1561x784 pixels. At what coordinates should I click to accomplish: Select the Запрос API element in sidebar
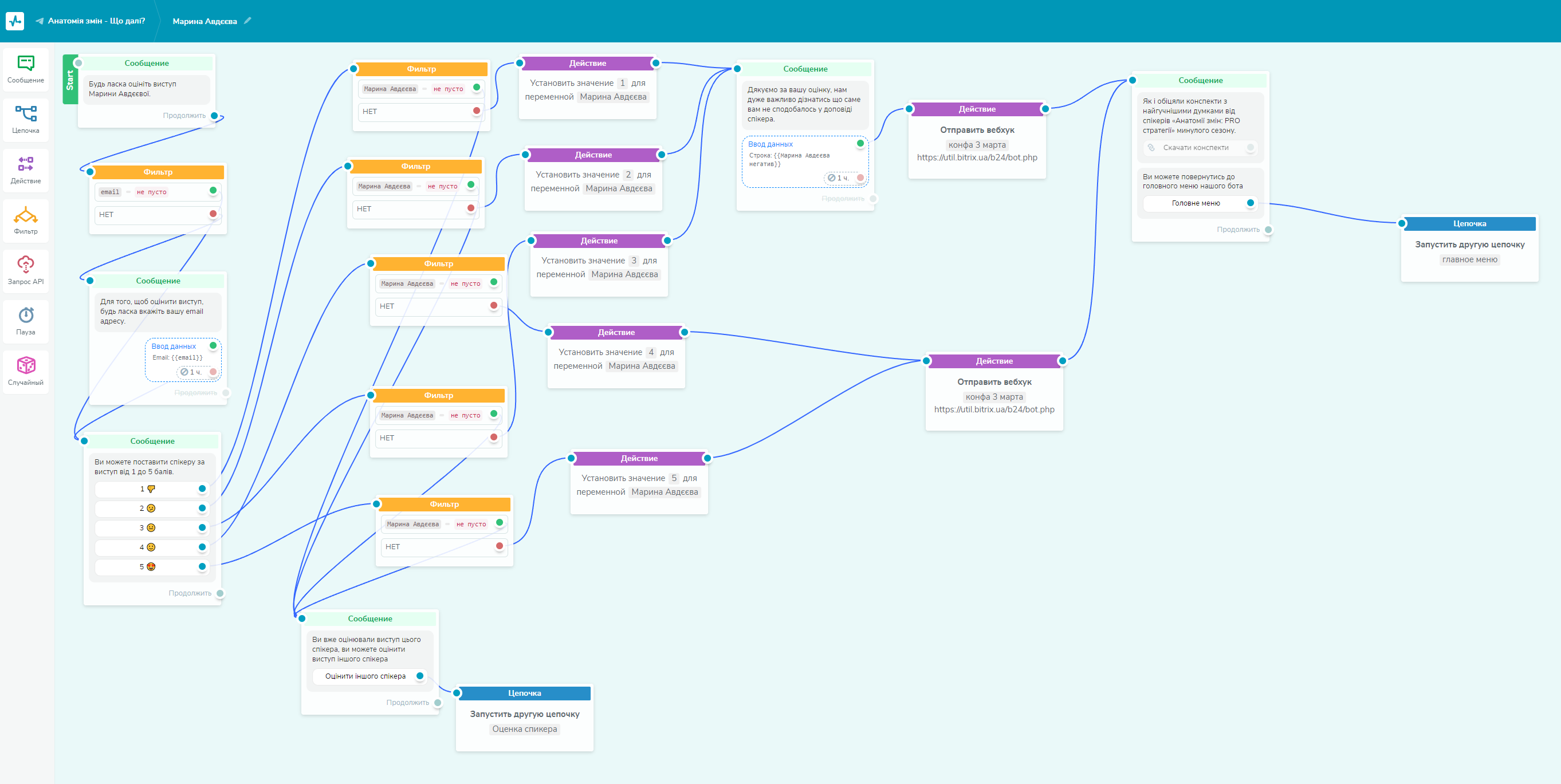pyautogui.click(x=25, y=271)
